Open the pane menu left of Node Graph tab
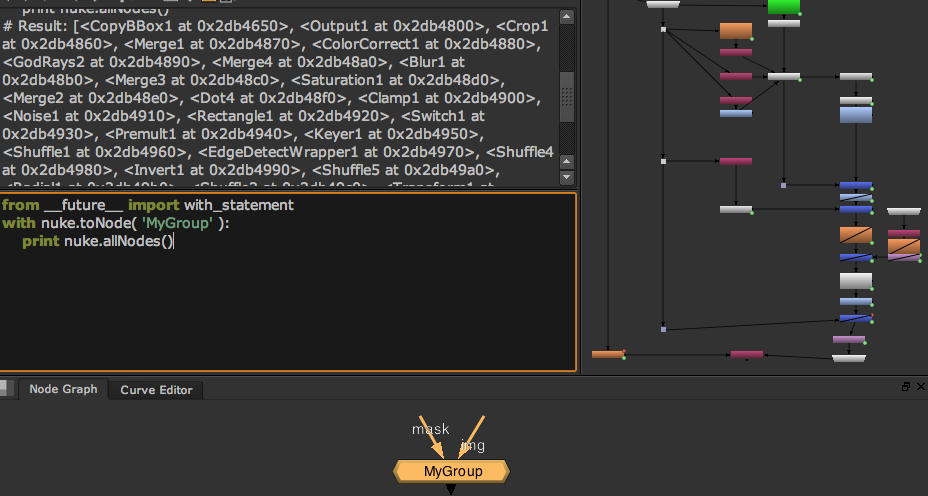 pyautogui.click(x=6, y=388)
